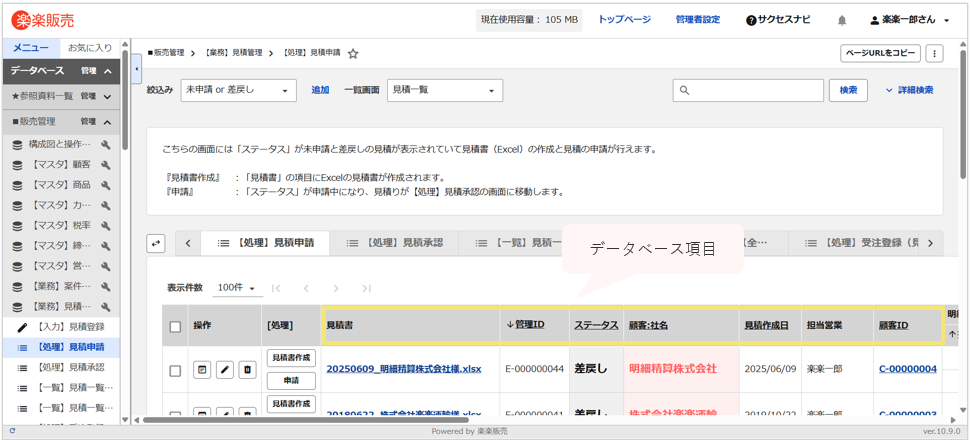Collapse the データベース section
The image size is (970, 440).
click(x=108, y=71)
